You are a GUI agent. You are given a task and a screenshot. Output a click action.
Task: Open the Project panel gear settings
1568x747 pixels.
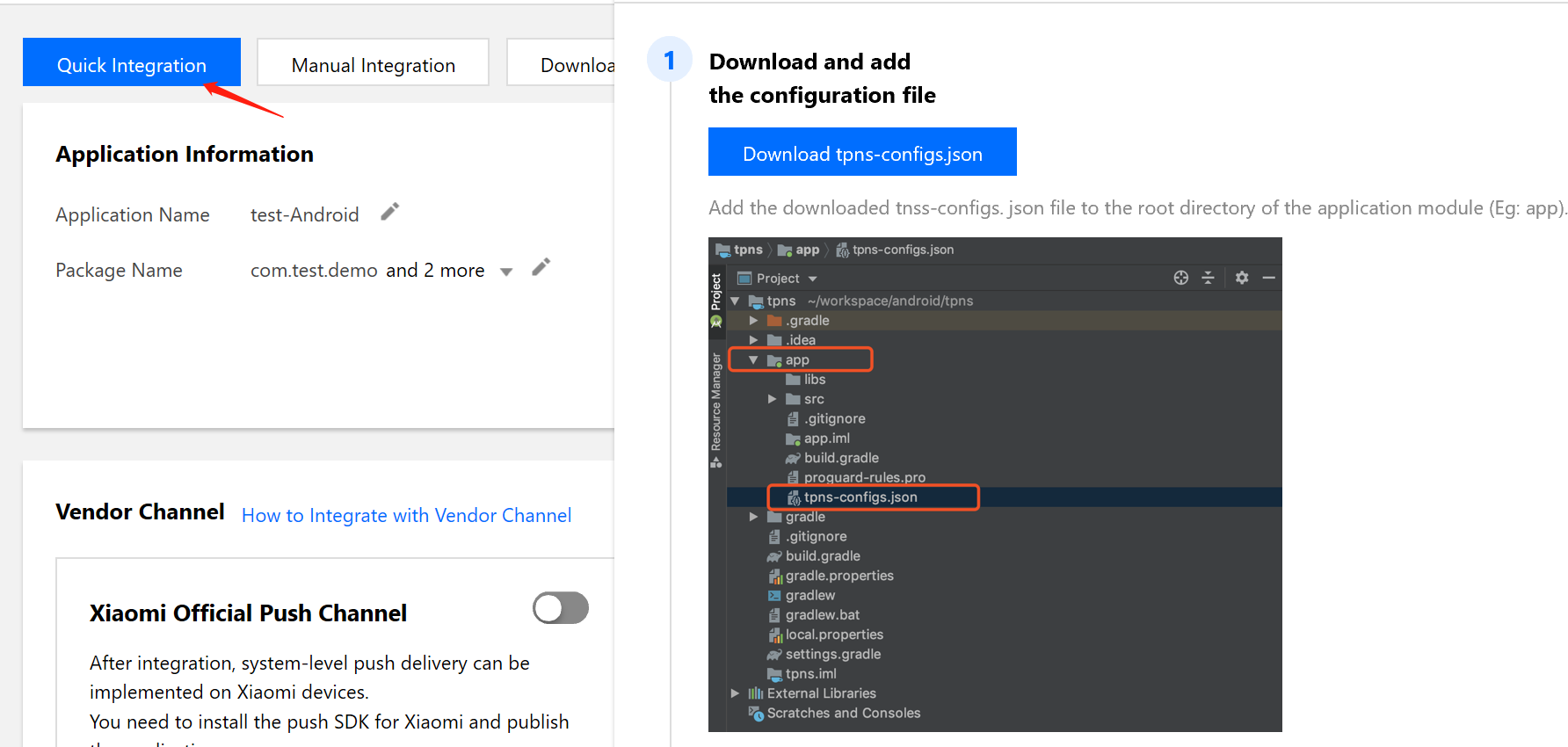pos(1241,278)
